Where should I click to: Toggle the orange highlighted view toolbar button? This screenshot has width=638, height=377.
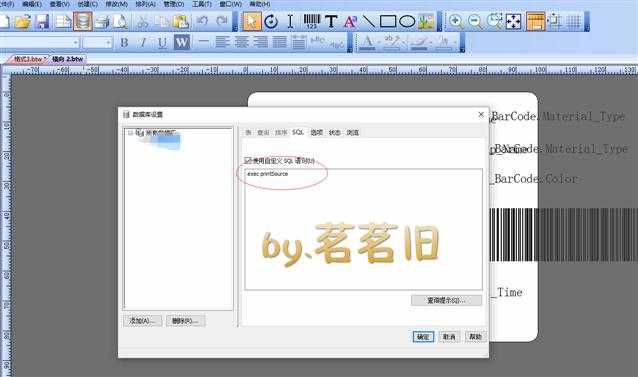pyautogui.click(x=535, y=21)
